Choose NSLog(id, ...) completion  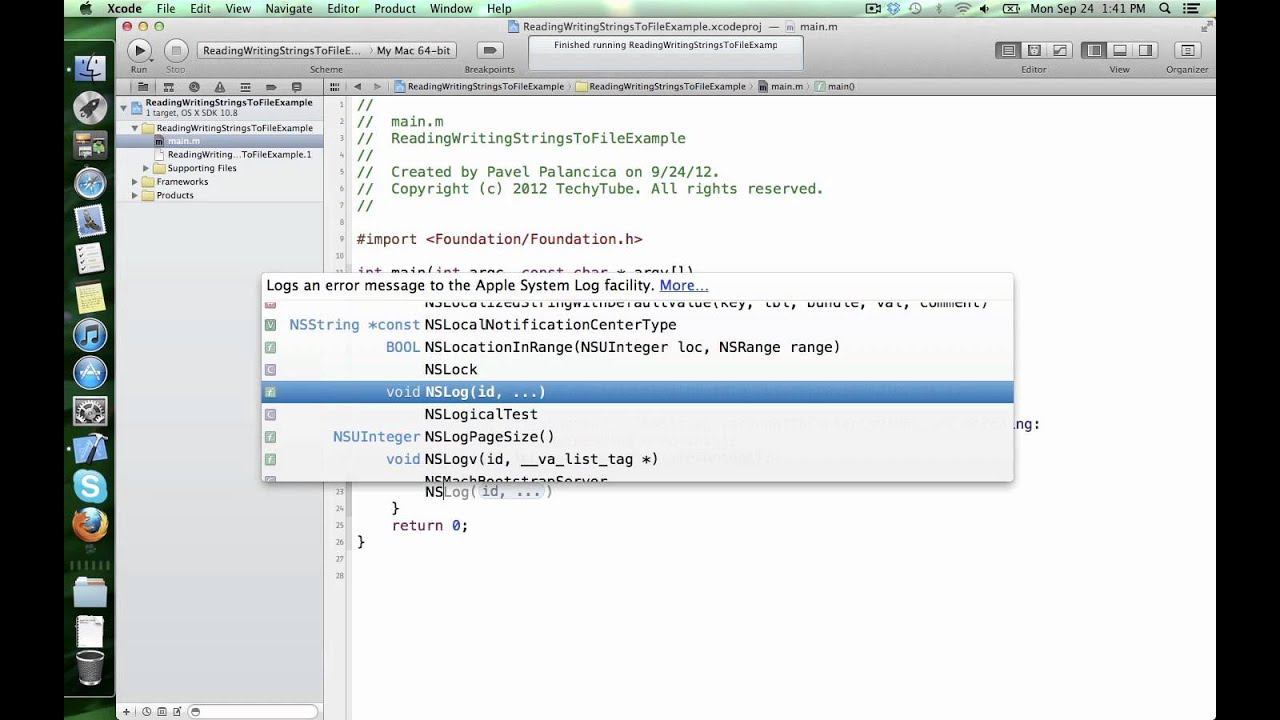(x=637, y=392)
